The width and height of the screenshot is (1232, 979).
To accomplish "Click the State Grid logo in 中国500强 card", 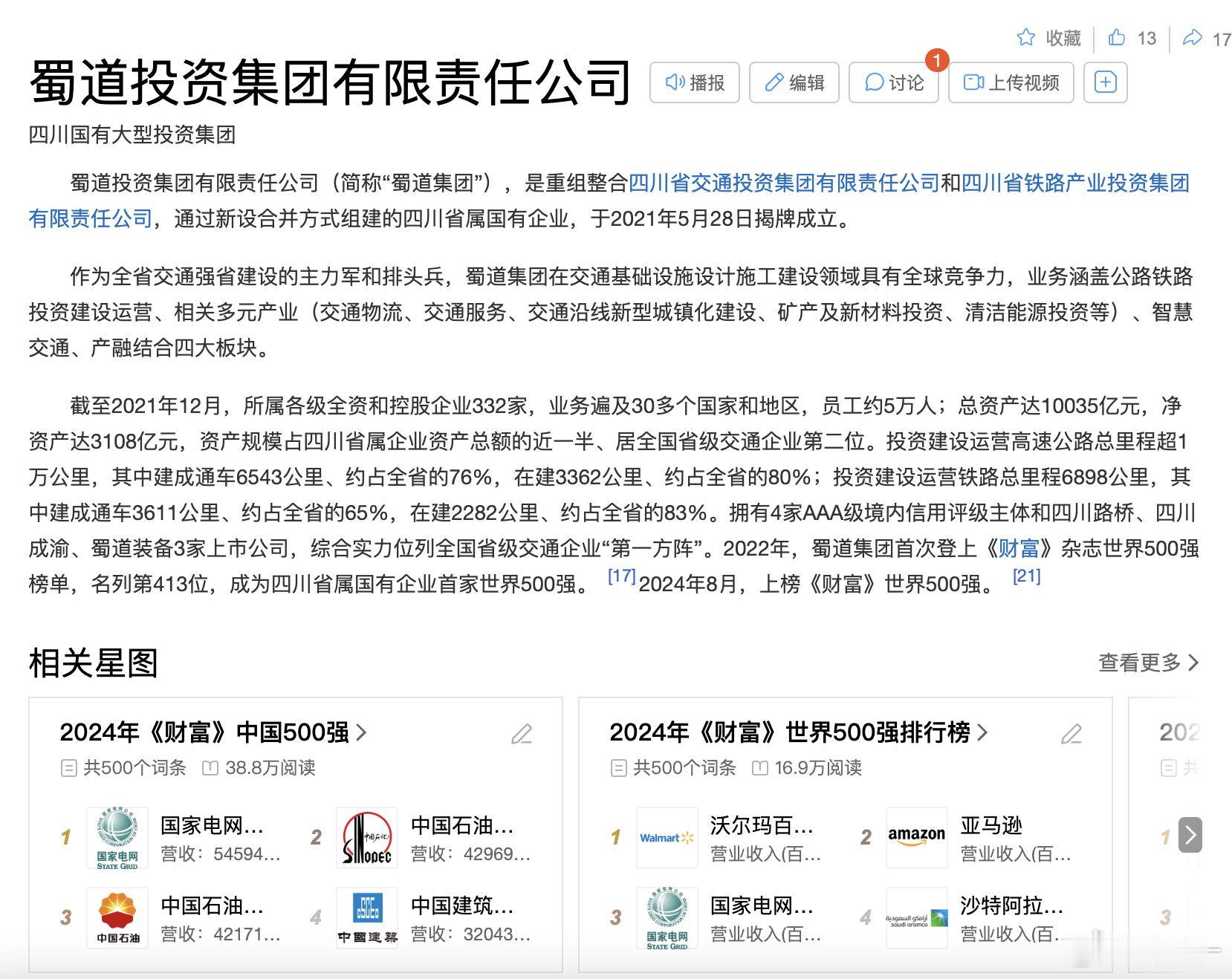I will (x=117, y=838).
